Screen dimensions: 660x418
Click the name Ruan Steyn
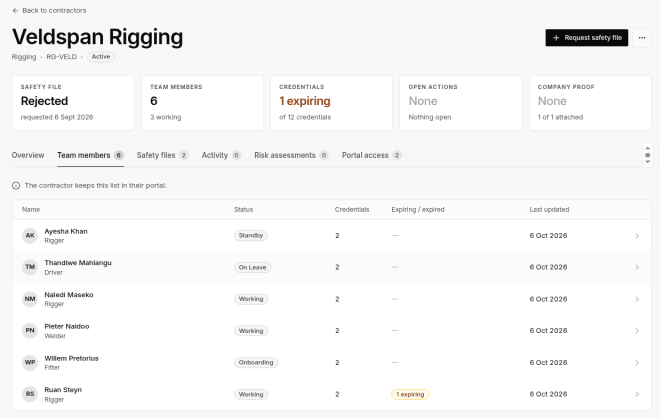click(x=63, y=390)
